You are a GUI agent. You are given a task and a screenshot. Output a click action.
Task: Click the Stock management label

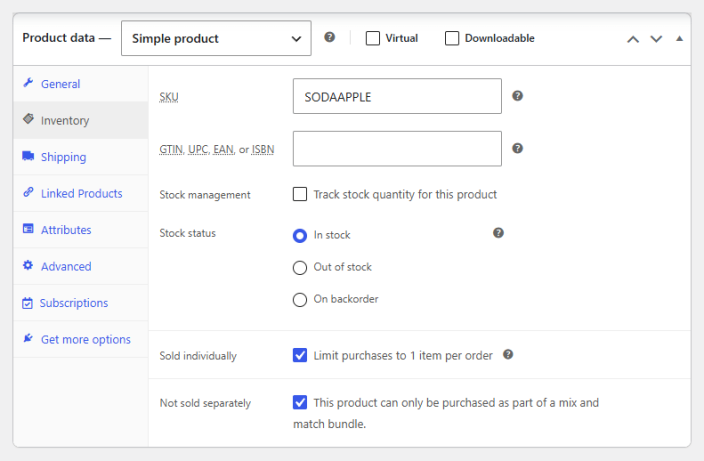pos(205,195)
